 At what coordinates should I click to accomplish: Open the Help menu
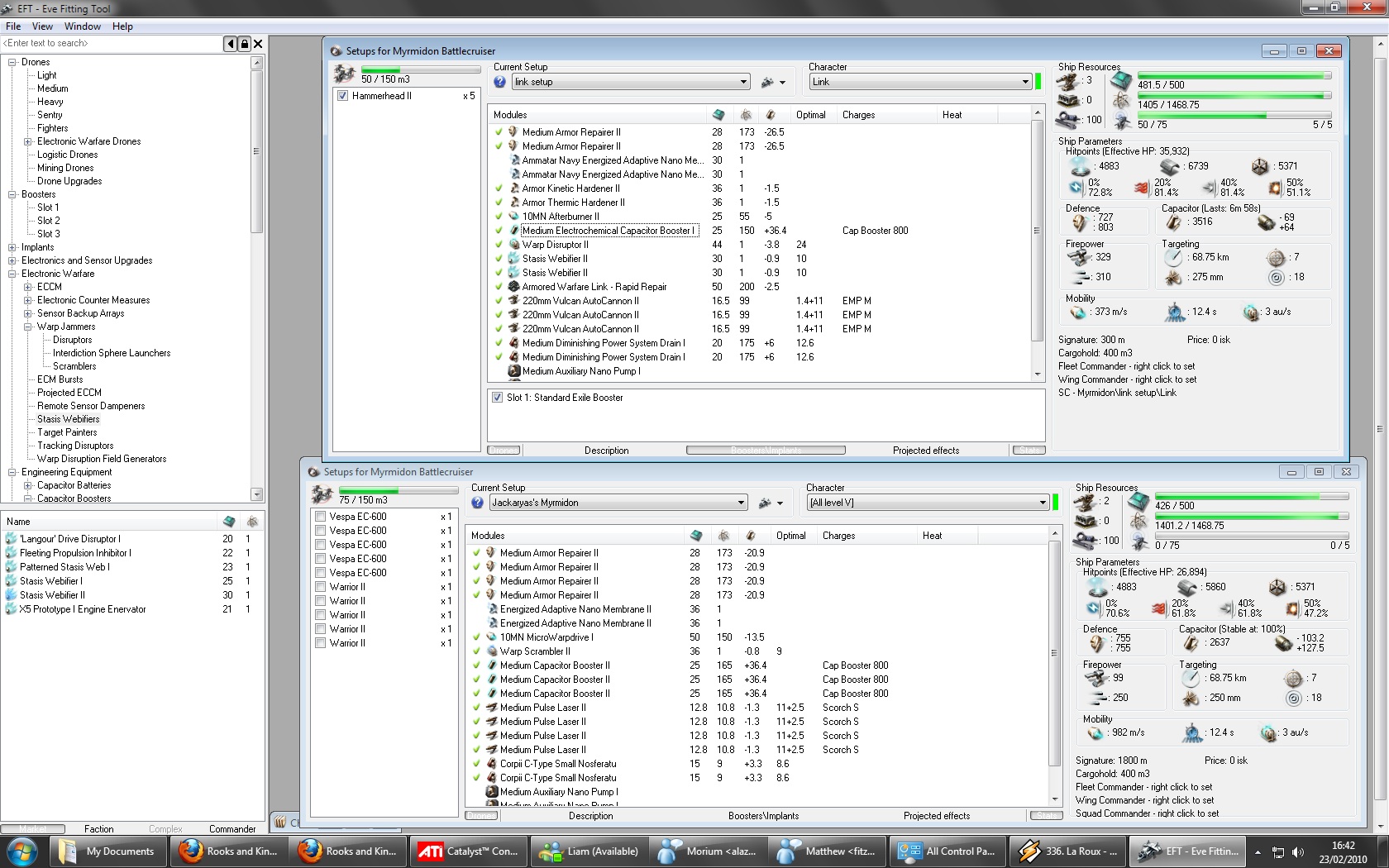[x=122, y=26]
